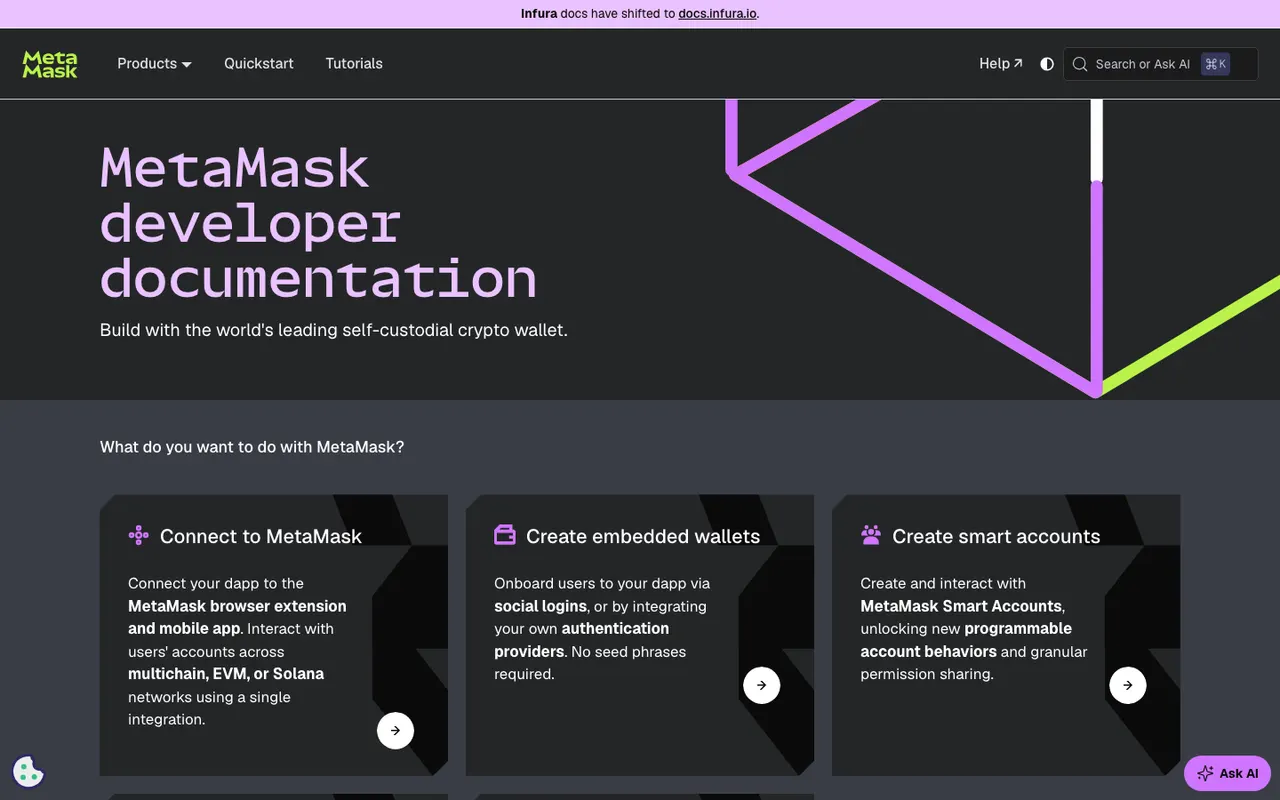Open cookie preferences icon

[28, 771]
